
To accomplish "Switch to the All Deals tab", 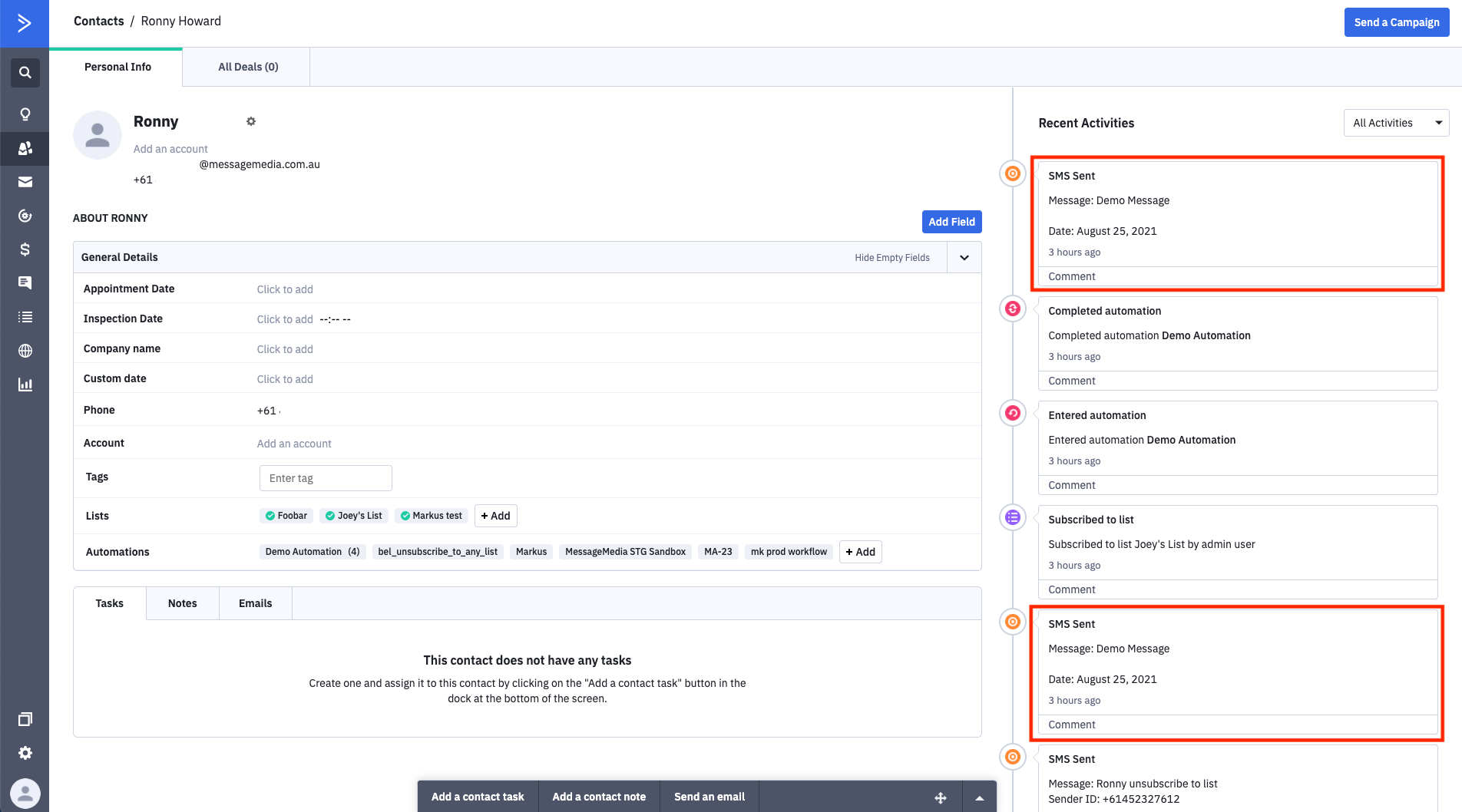I will tap(246, 67).
